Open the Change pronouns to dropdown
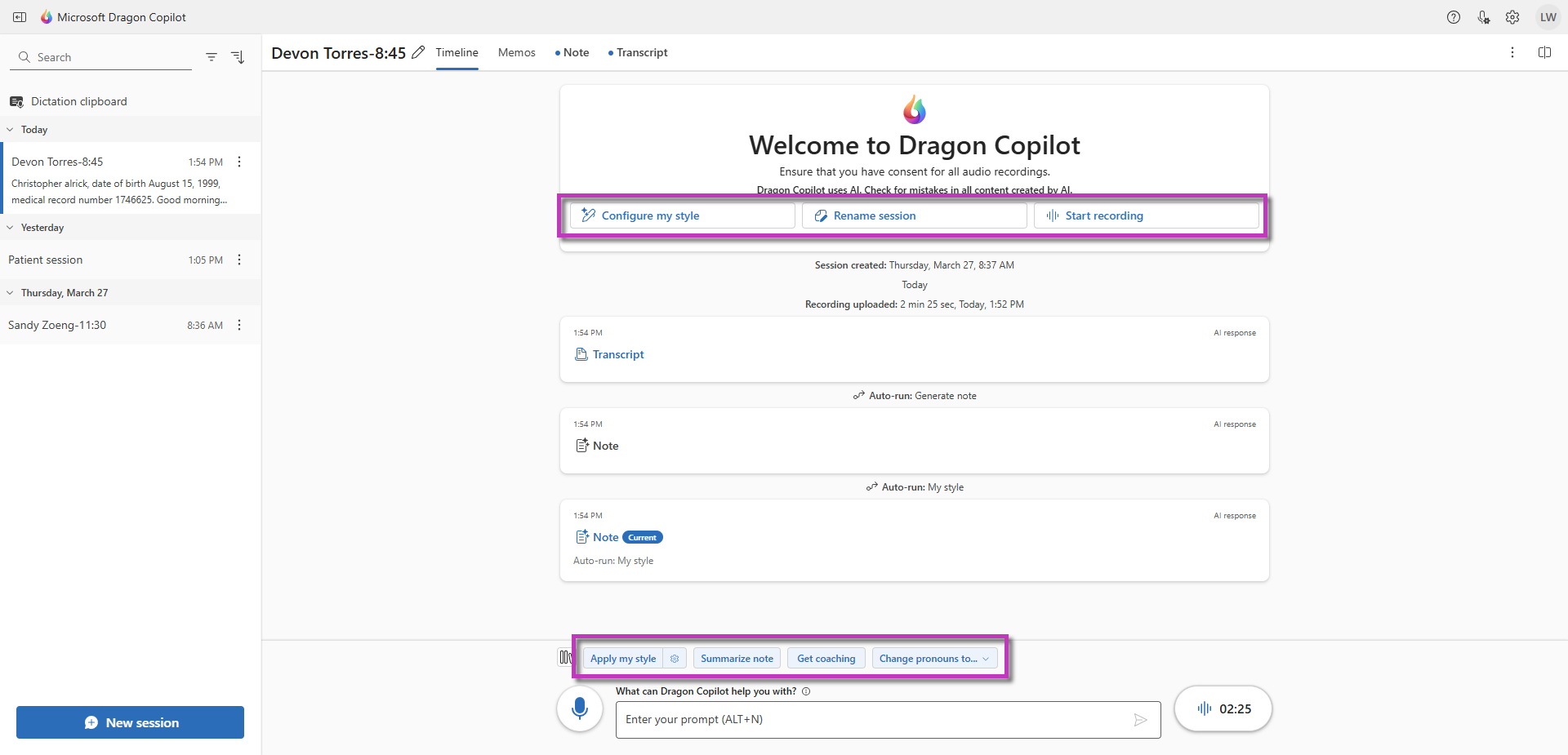 coord(934,659)
